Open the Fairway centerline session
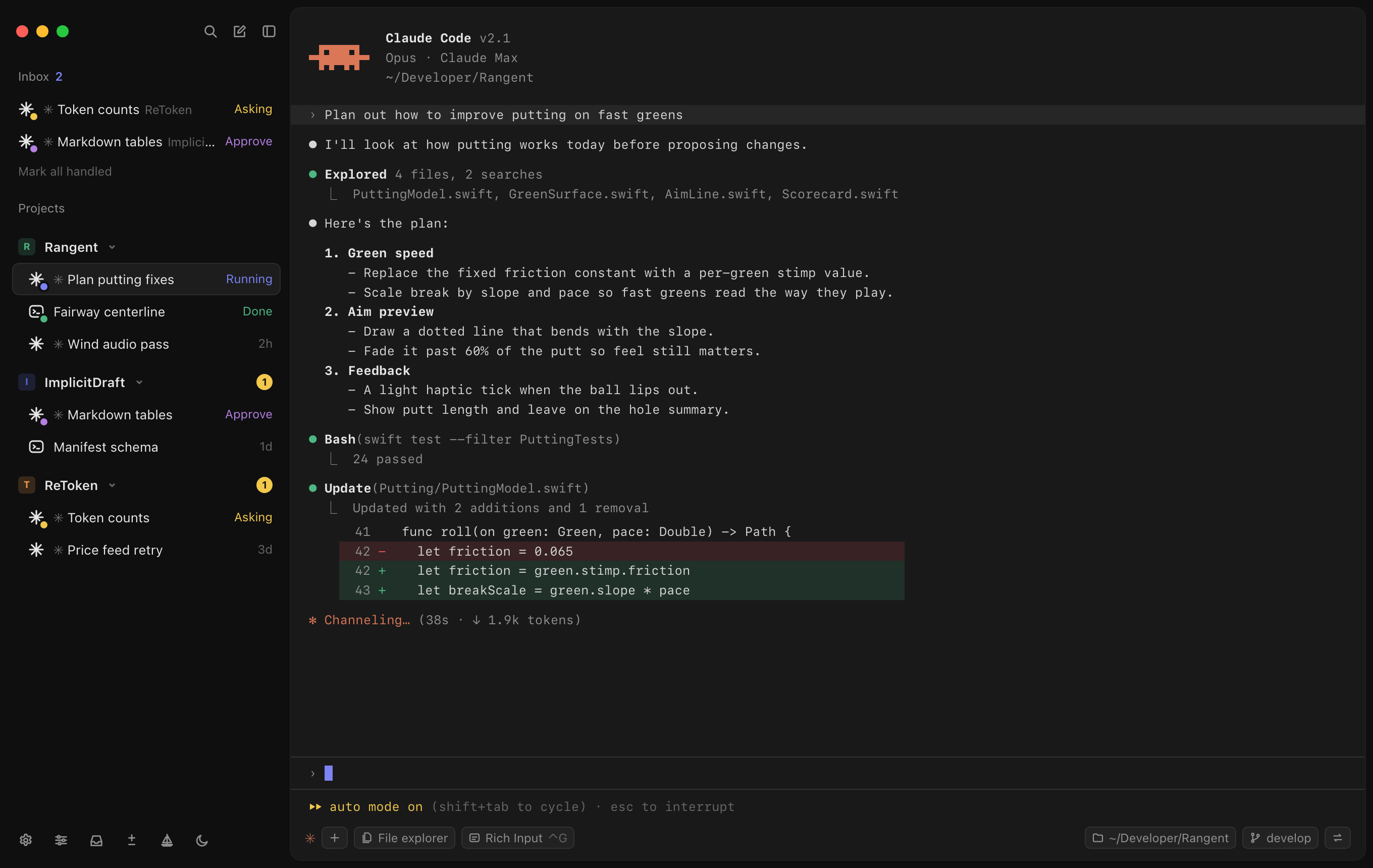The image size is (1373, 868). (146, 312)
